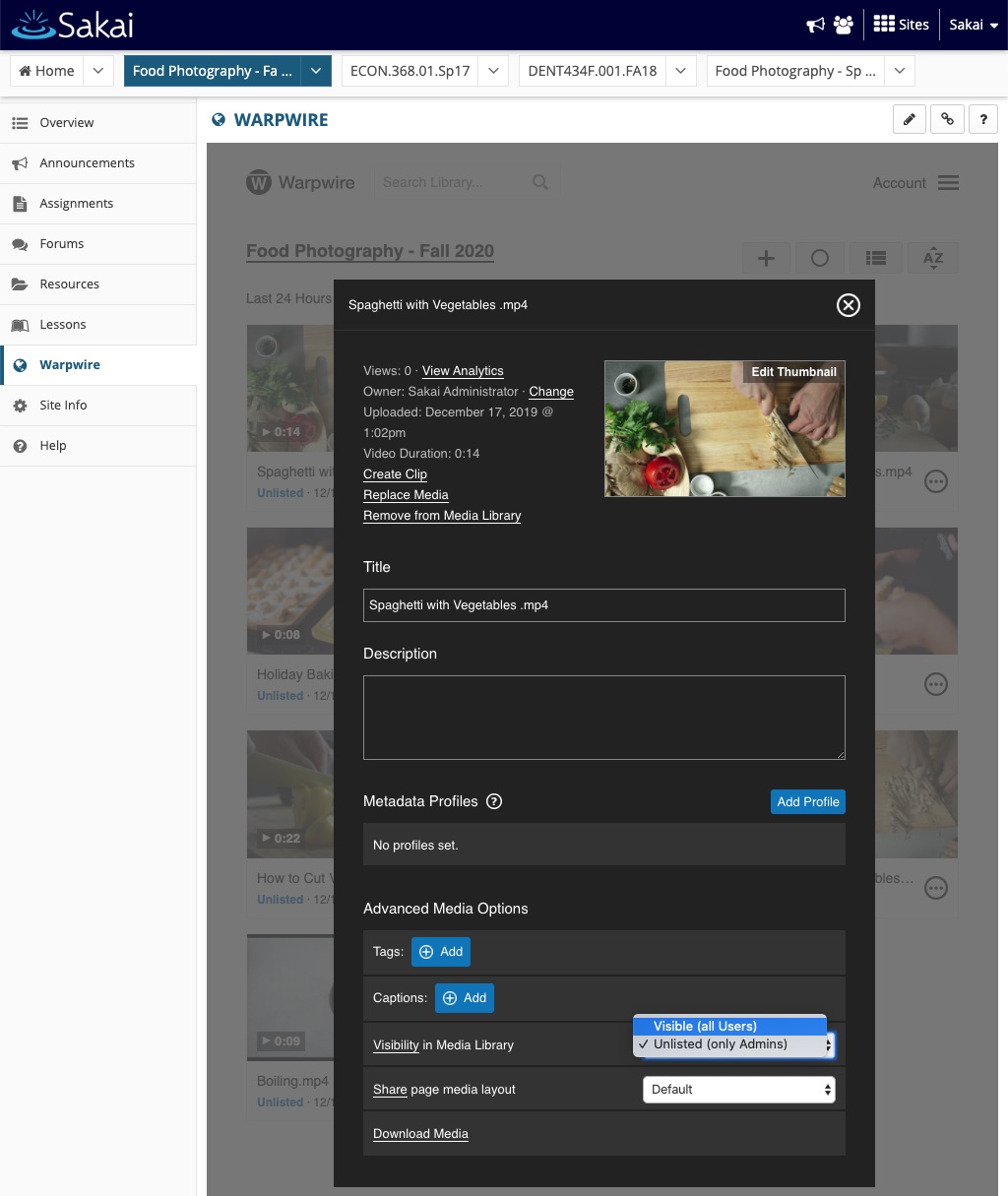Click the Download Media link
This screenshot has height=1196, width=1008.
[420, 1134]
